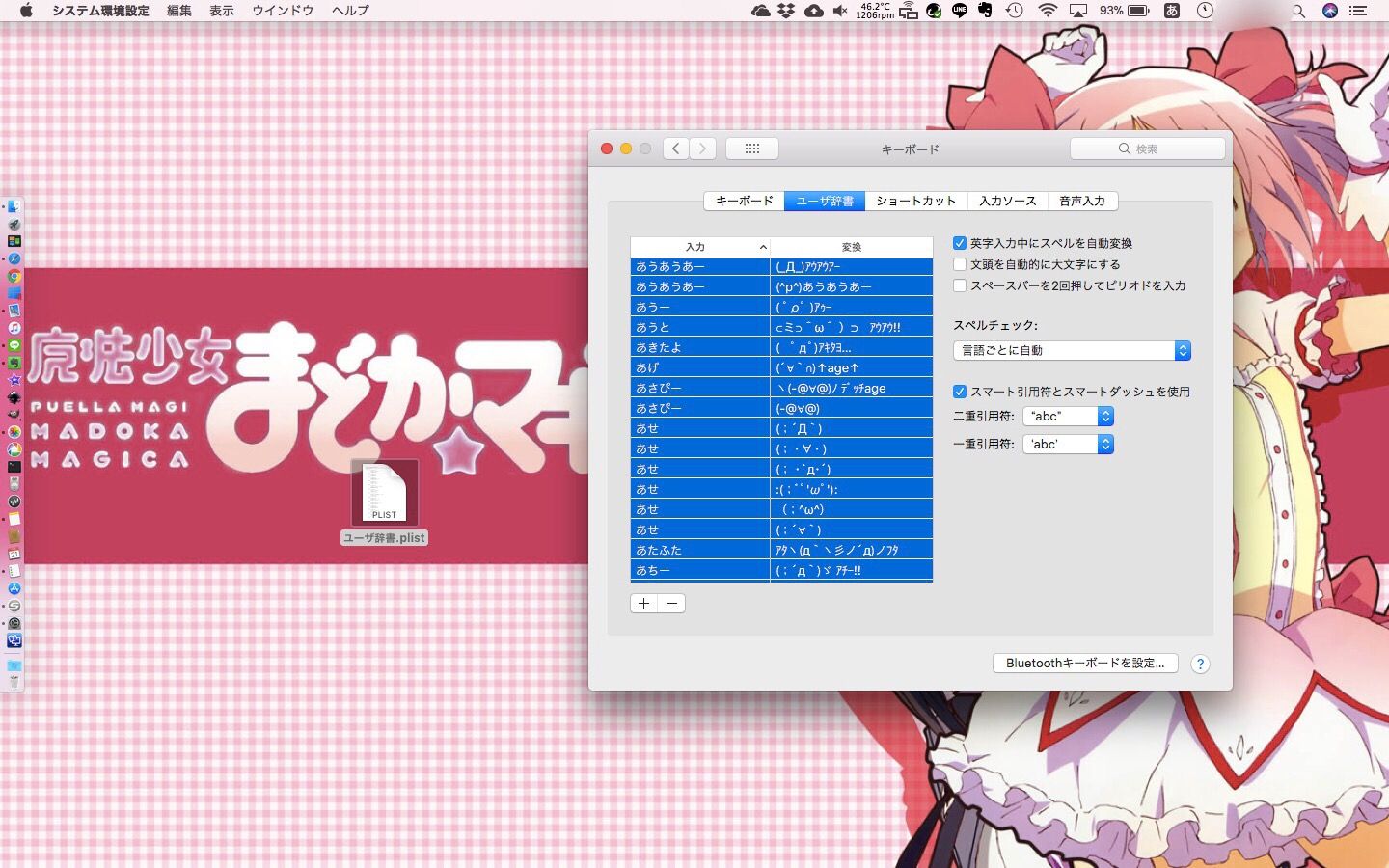This screenshot has height=868, width=1389.
Task: Open 二重引用符 "abc" dropdown
Action: coord(1068,416)
